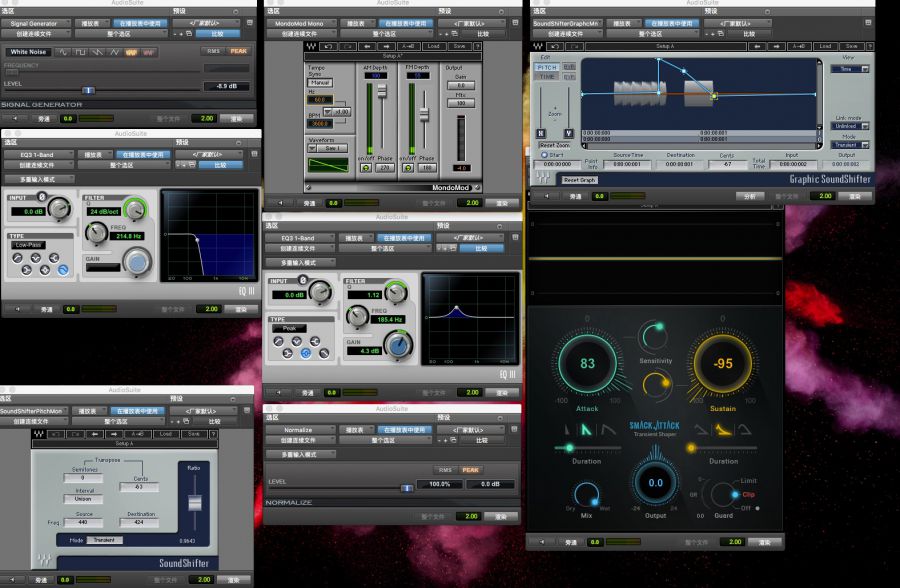The width and height of the screenshot is (900, 588).
Task: Open Link mode Unlinked dropdown
Action: pyautogui.click(x=850, y=126)
